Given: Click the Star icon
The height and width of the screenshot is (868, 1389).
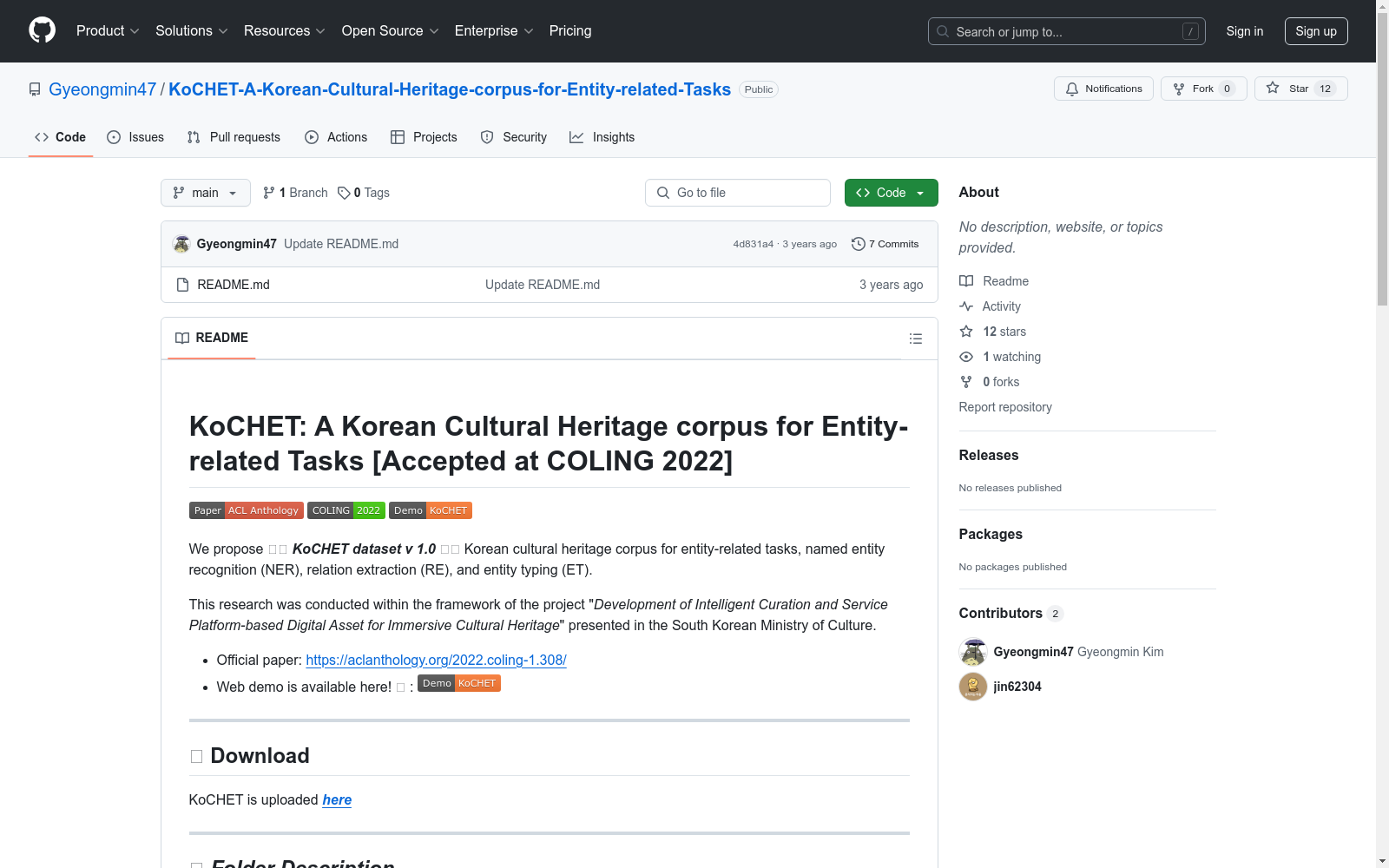Looking at the screenshot, I should click(1273, 88).
